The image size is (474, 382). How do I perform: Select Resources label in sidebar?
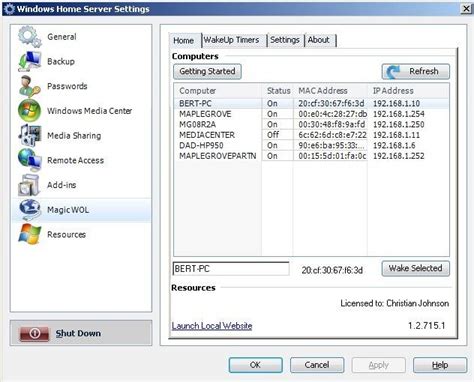[67, 234]
